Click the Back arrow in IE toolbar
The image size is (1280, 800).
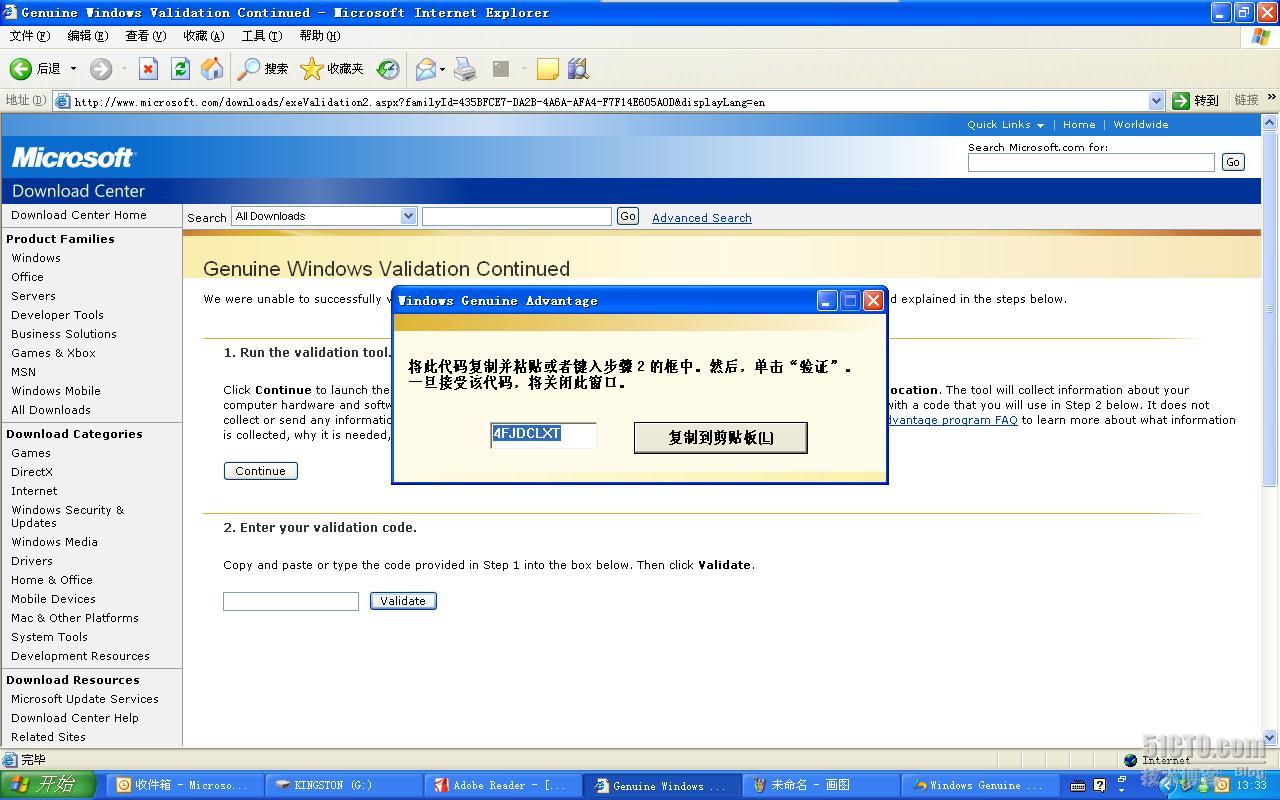point(21,69)
